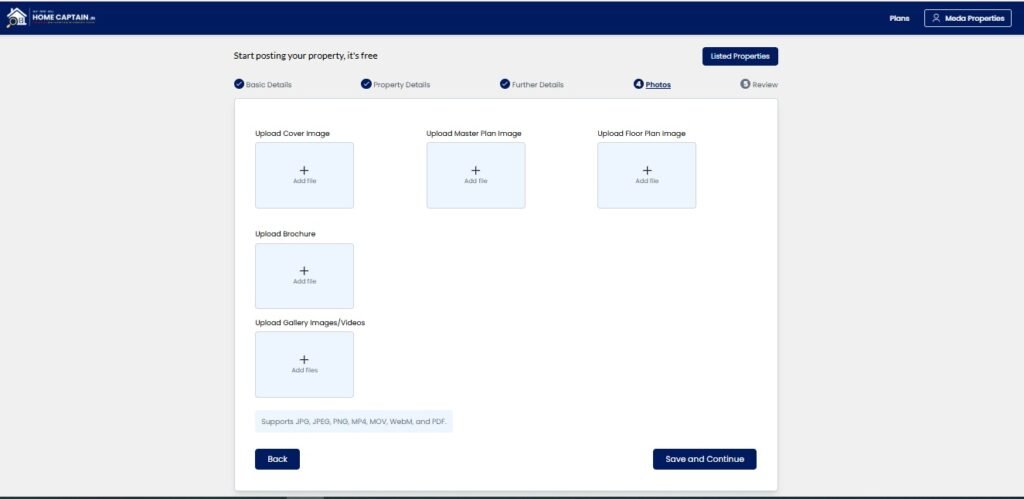
Task: Click the 'Add files' text in gallery upload box
Action: (304, 370)
